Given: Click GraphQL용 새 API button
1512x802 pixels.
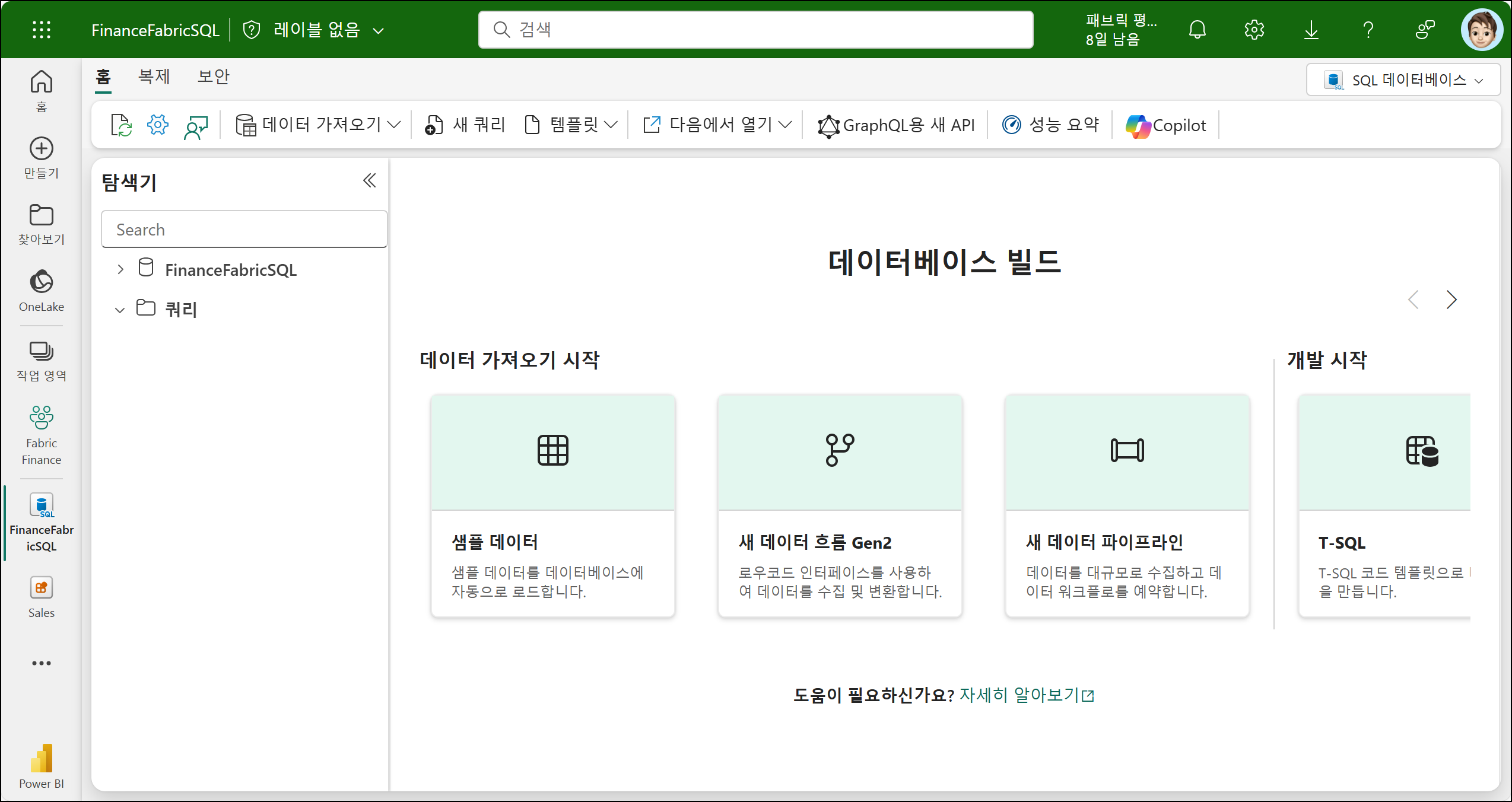Looking at the screenshot, I should click(896, 125).
